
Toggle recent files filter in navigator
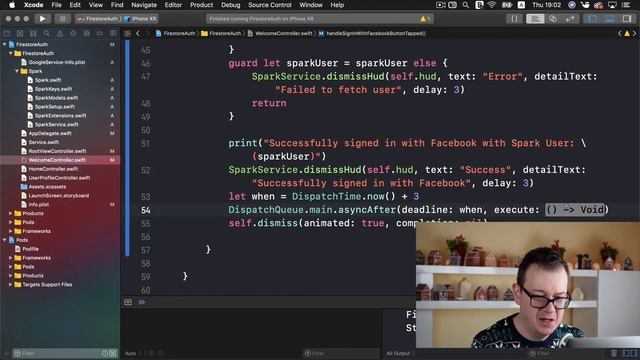pyautogui.click(x=105, y=353)
